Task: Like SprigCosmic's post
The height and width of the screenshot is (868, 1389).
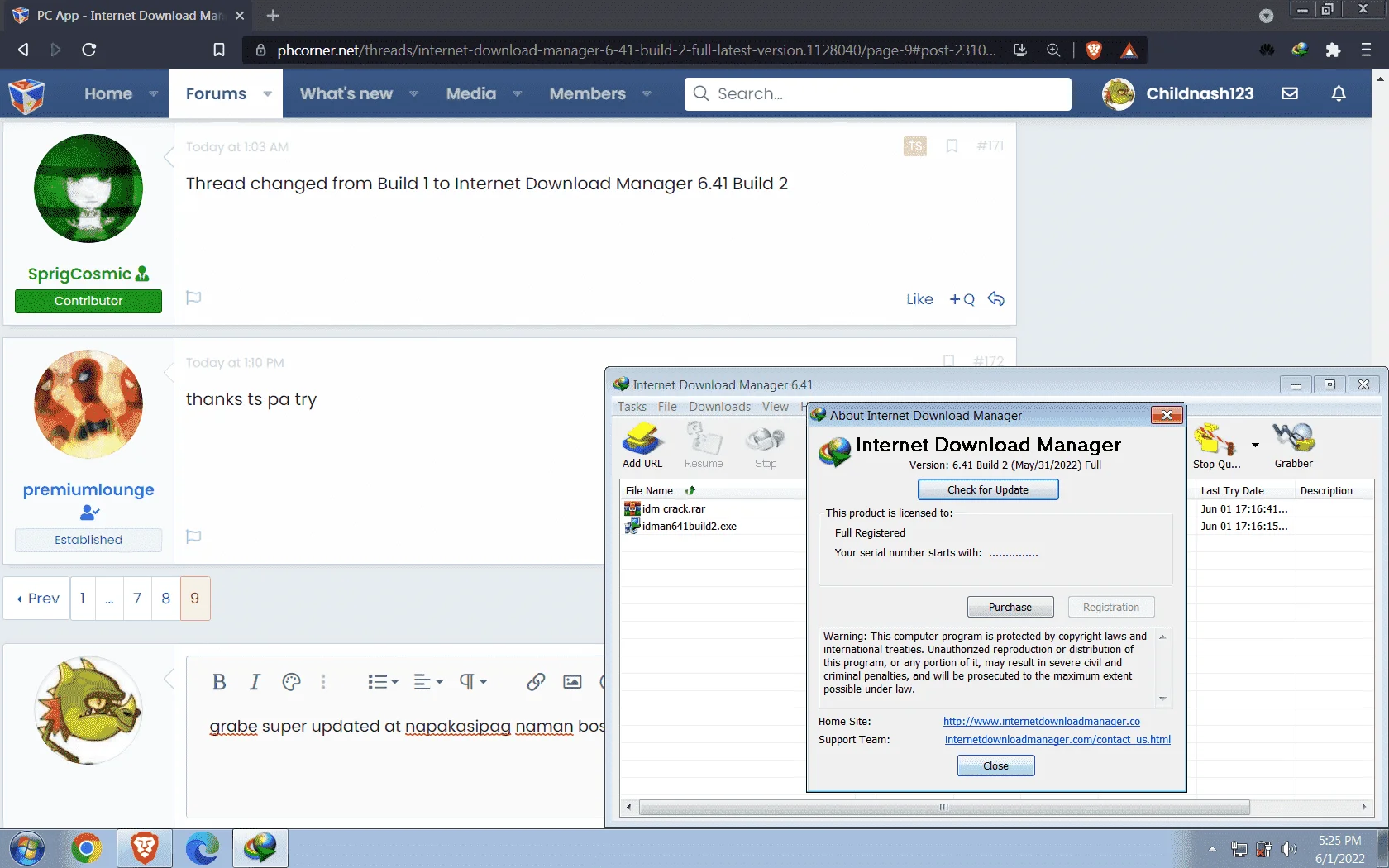Action: pyautogui.click(x=919, y=299)
